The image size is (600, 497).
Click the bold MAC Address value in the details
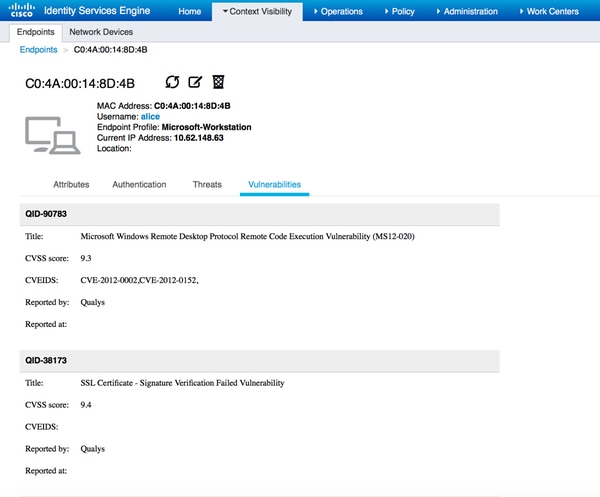(192, 106)
